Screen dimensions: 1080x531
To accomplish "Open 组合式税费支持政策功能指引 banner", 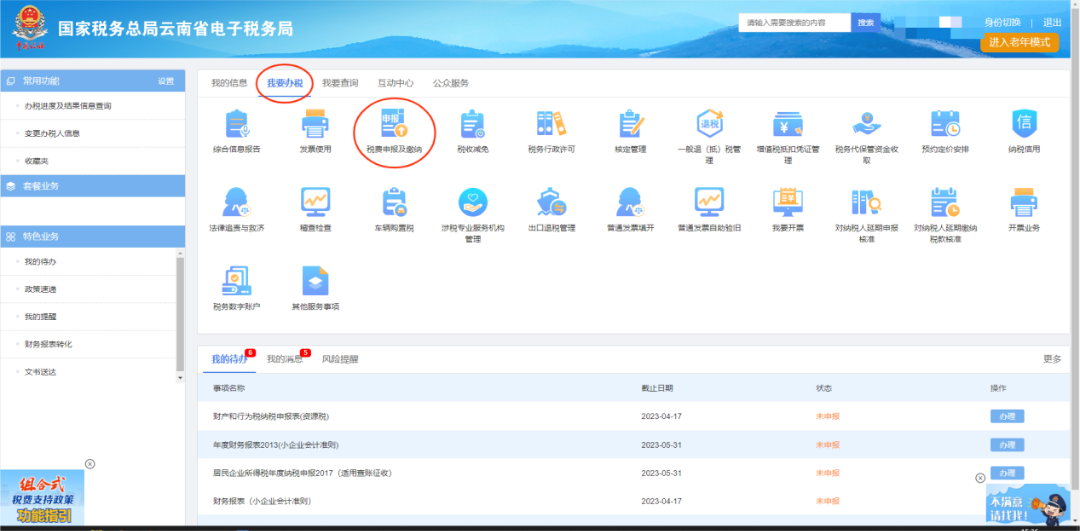I will point(42,499).
